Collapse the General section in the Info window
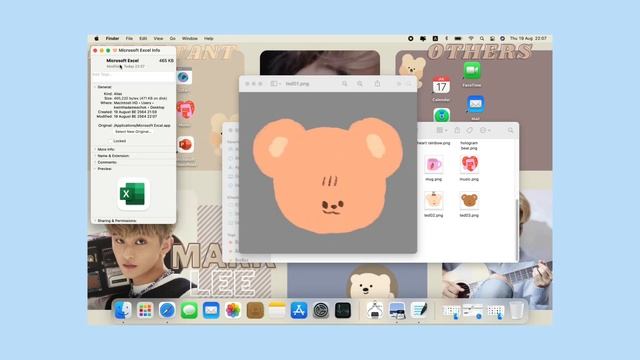640x360 pixels. click(96, 87)
